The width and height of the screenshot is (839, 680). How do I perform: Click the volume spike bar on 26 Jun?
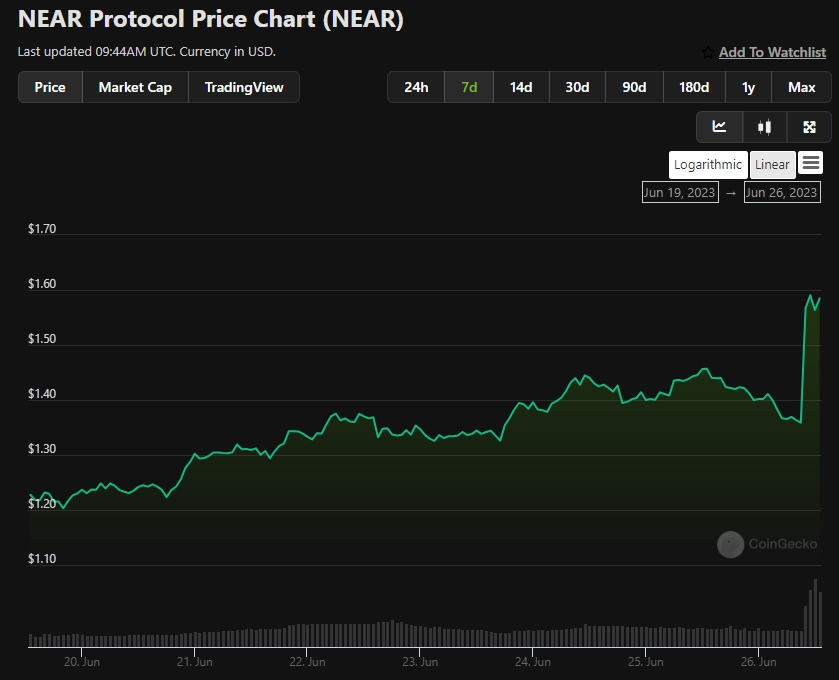coord(815,613)
